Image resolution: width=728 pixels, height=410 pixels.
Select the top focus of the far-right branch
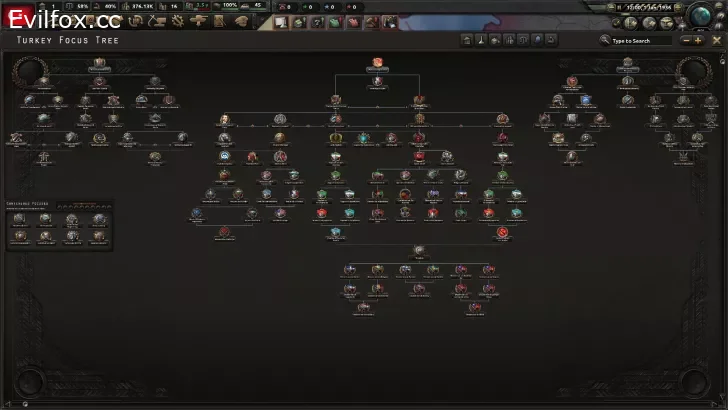tap(627, 63)
